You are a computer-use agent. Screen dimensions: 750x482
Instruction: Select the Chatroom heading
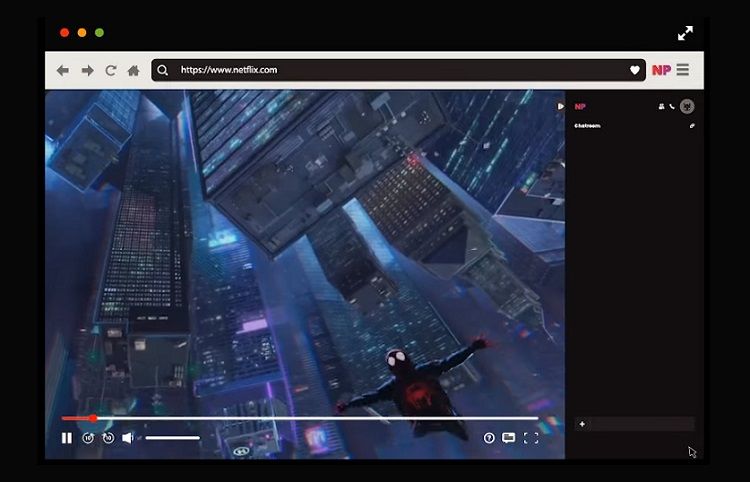(x=587, y=126)
